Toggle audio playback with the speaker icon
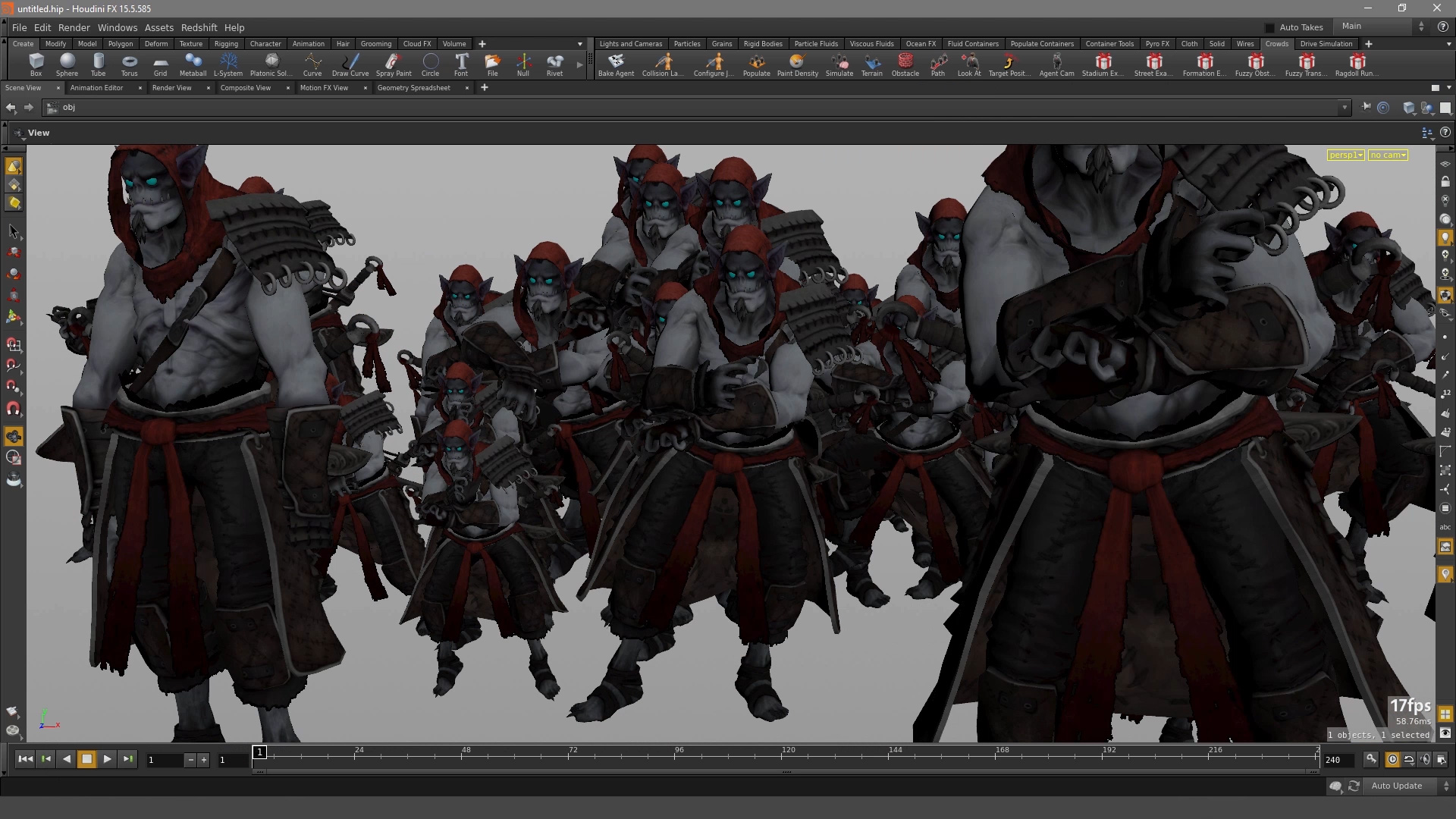 pos(1426,759)
